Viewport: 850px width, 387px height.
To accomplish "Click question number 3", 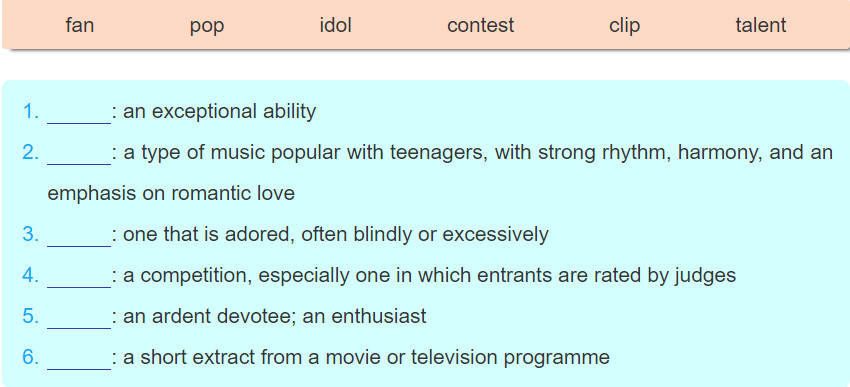I will pyautogui.click(x=31, y=235).
